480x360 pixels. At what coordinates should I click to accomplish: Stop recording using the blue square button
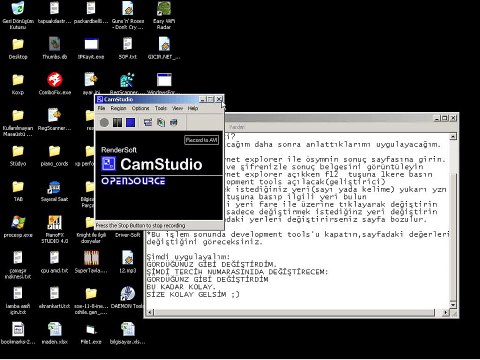point(130,123)
